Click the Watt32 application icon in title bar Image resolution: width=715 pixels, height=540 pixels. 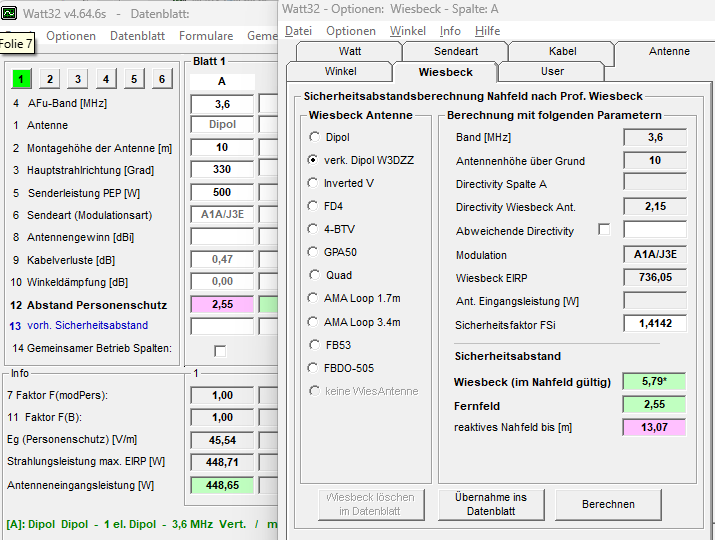(x=9, y=13)
